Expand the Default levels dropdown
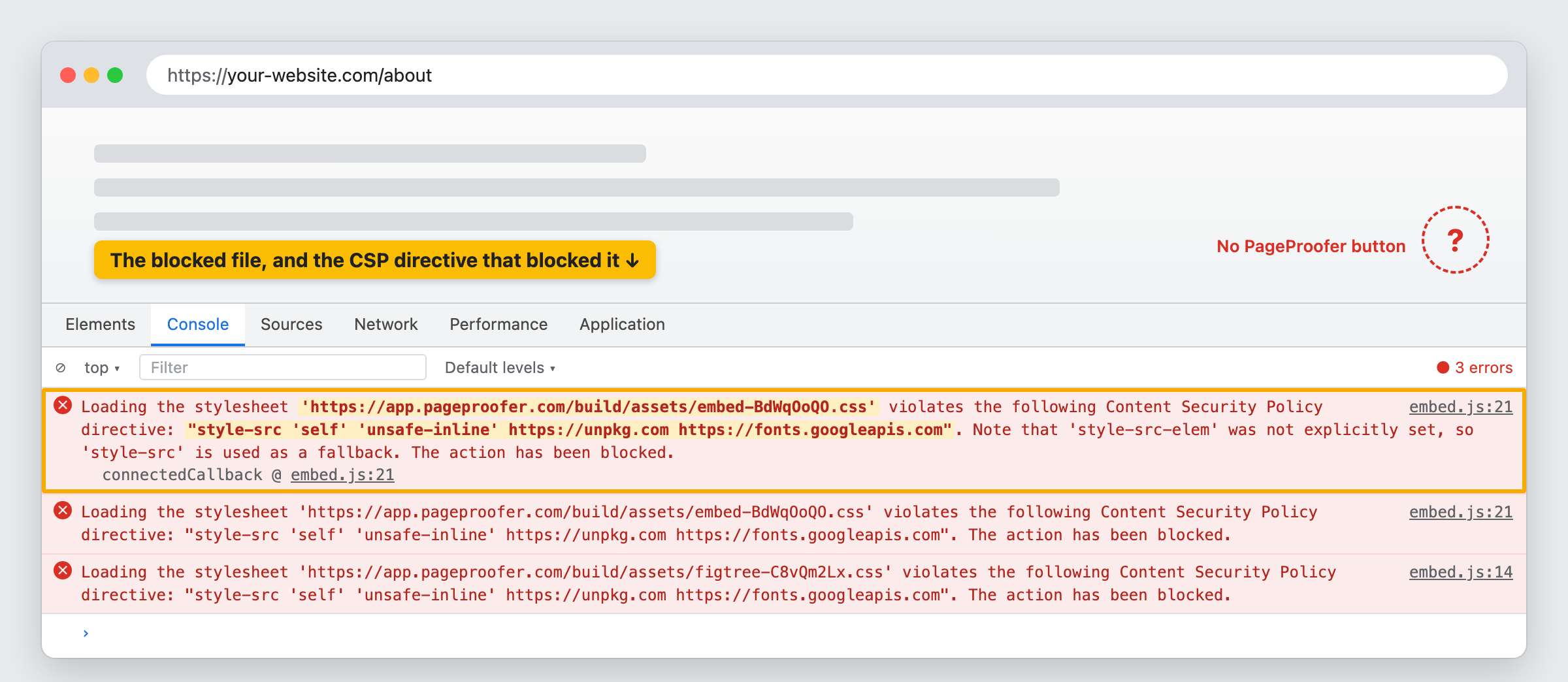 [500, 368]
